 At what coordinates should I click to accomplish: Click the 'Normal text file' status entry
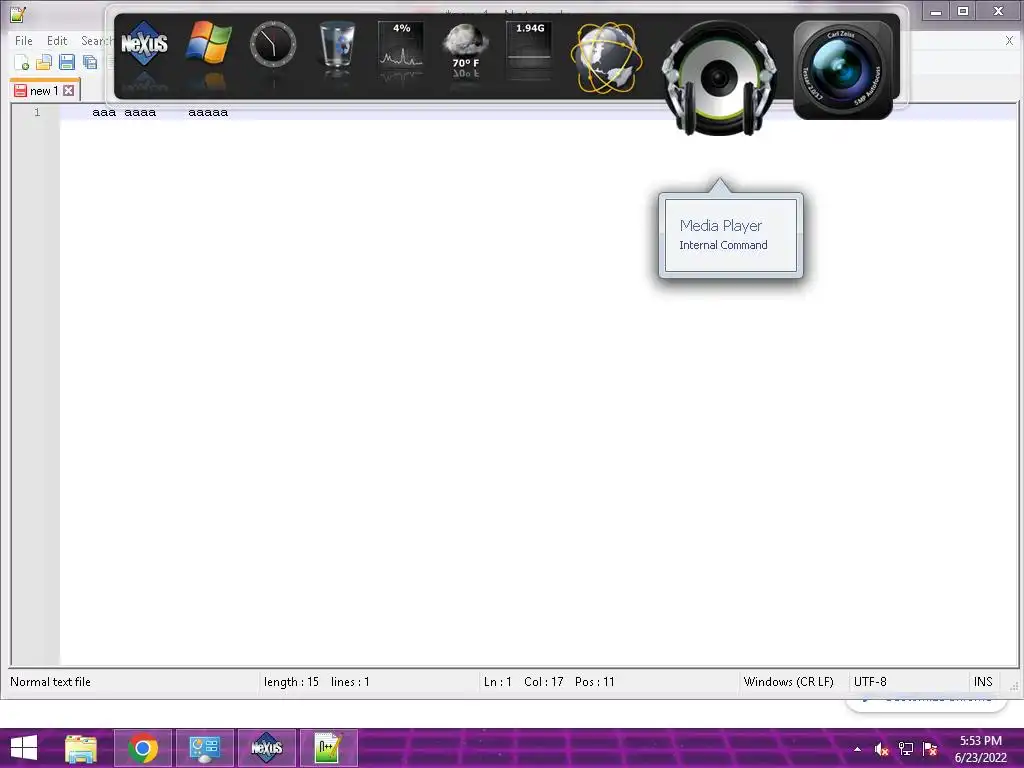[x=50, y=682]
